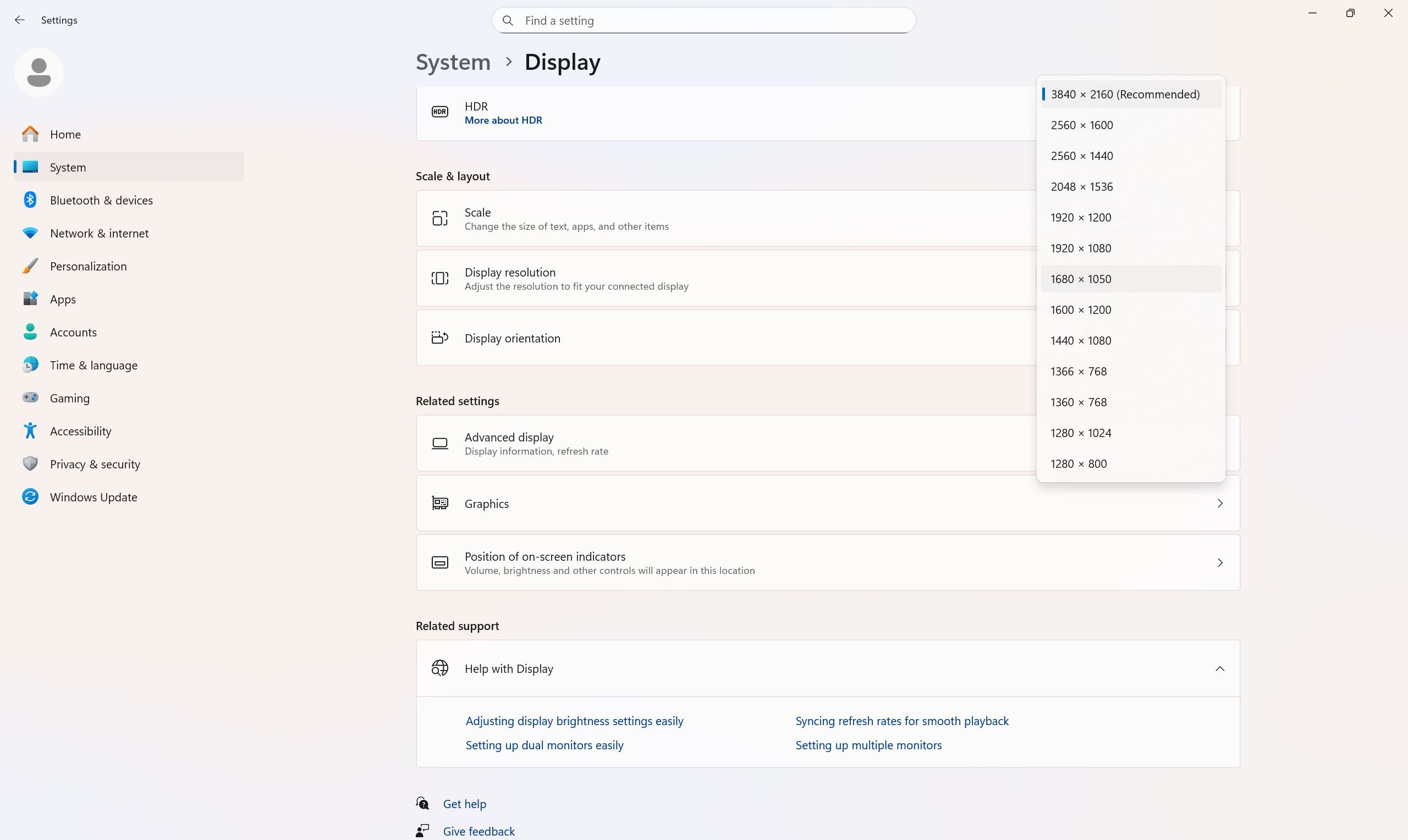Choose 2560 × 1440 from resolution list
1408x840 pixels.
[x=1081, y=156]
